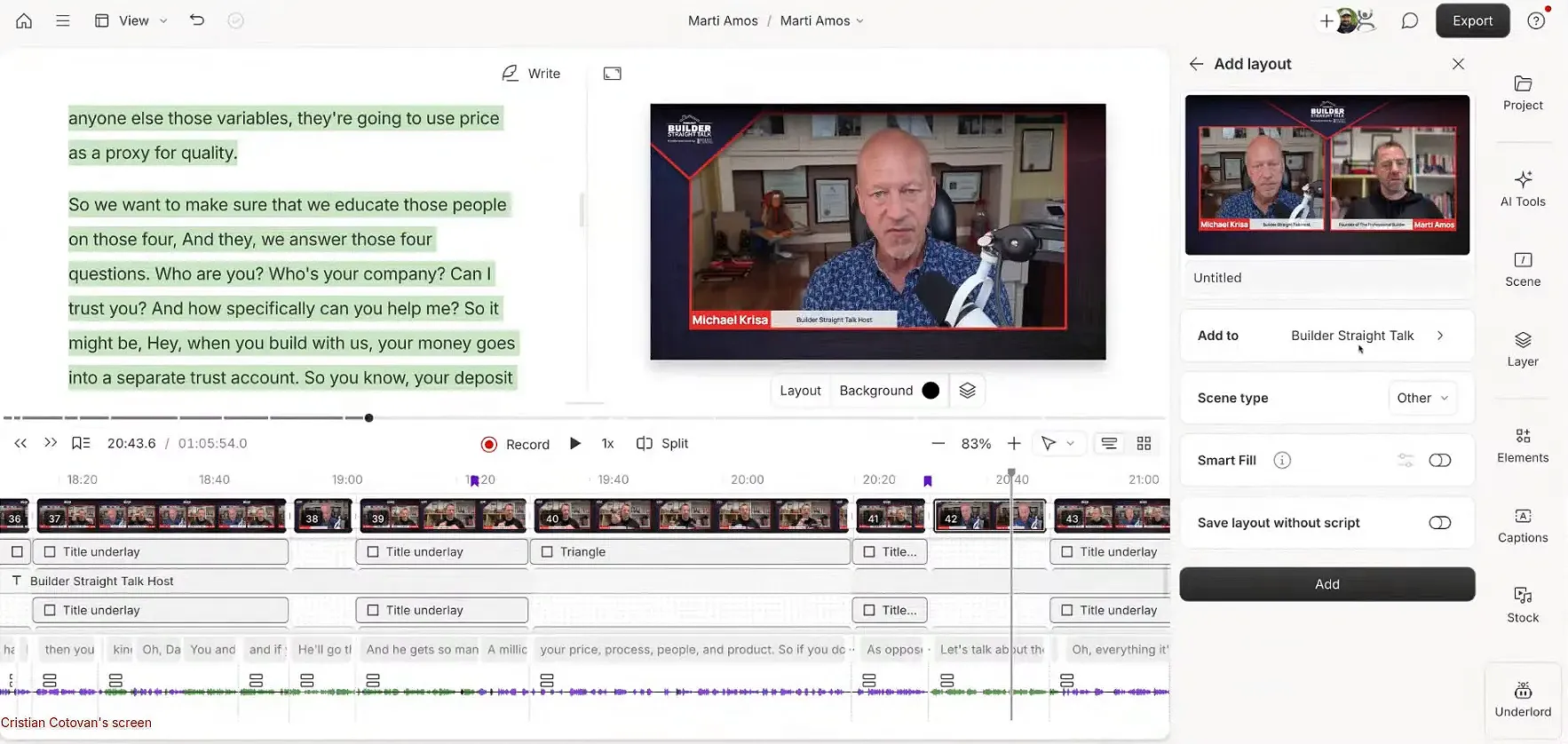This screenshot has height=744, width=1568.
Task: Go to the home screen icon
Action: tap(24, 20)
